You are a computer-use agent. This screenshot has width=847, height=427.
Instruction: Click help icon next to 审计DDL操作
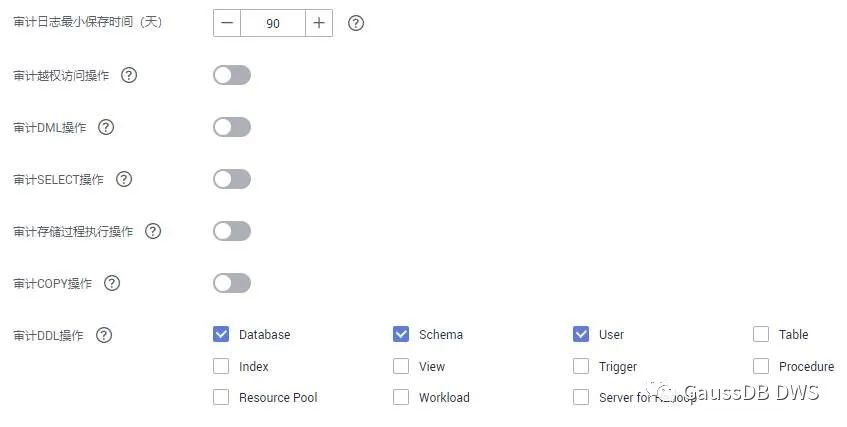point(104,335)
